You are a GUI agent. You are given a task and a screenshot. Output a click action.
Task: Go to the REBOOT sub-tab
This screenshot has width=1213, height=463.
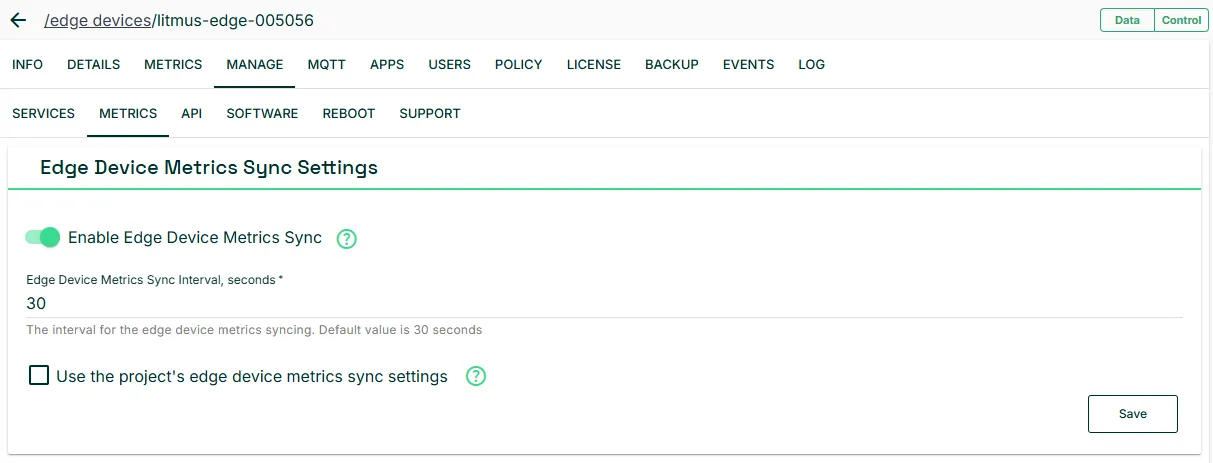pos(349,113)
